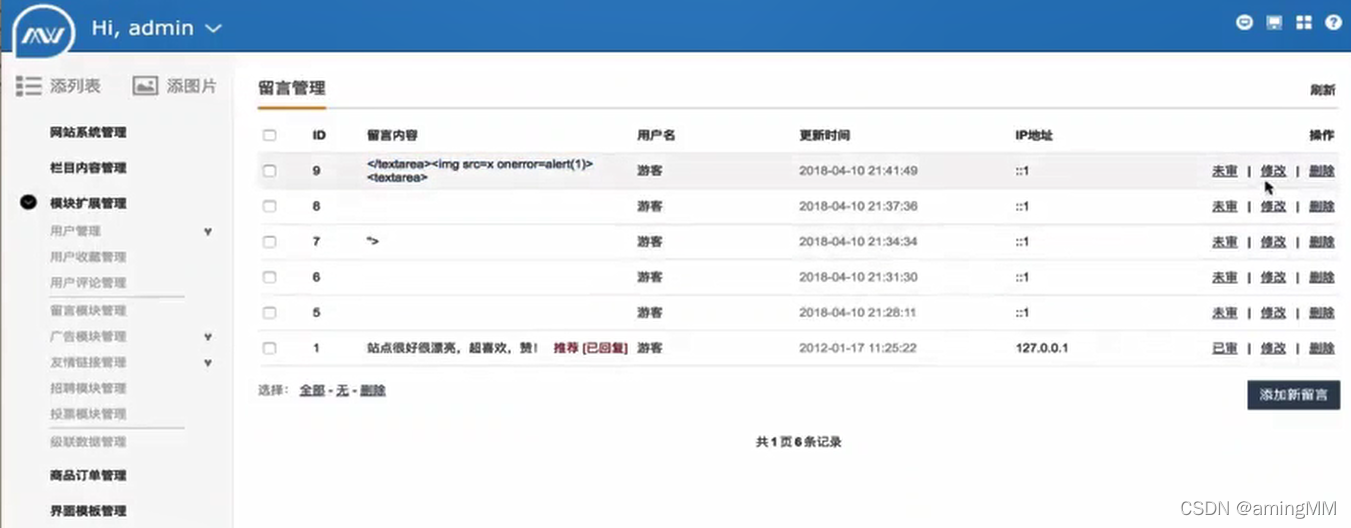Open 界面模板管理 in the sidebar
The height and width of the screenshot is (528, 1351).
pos(88,511)
